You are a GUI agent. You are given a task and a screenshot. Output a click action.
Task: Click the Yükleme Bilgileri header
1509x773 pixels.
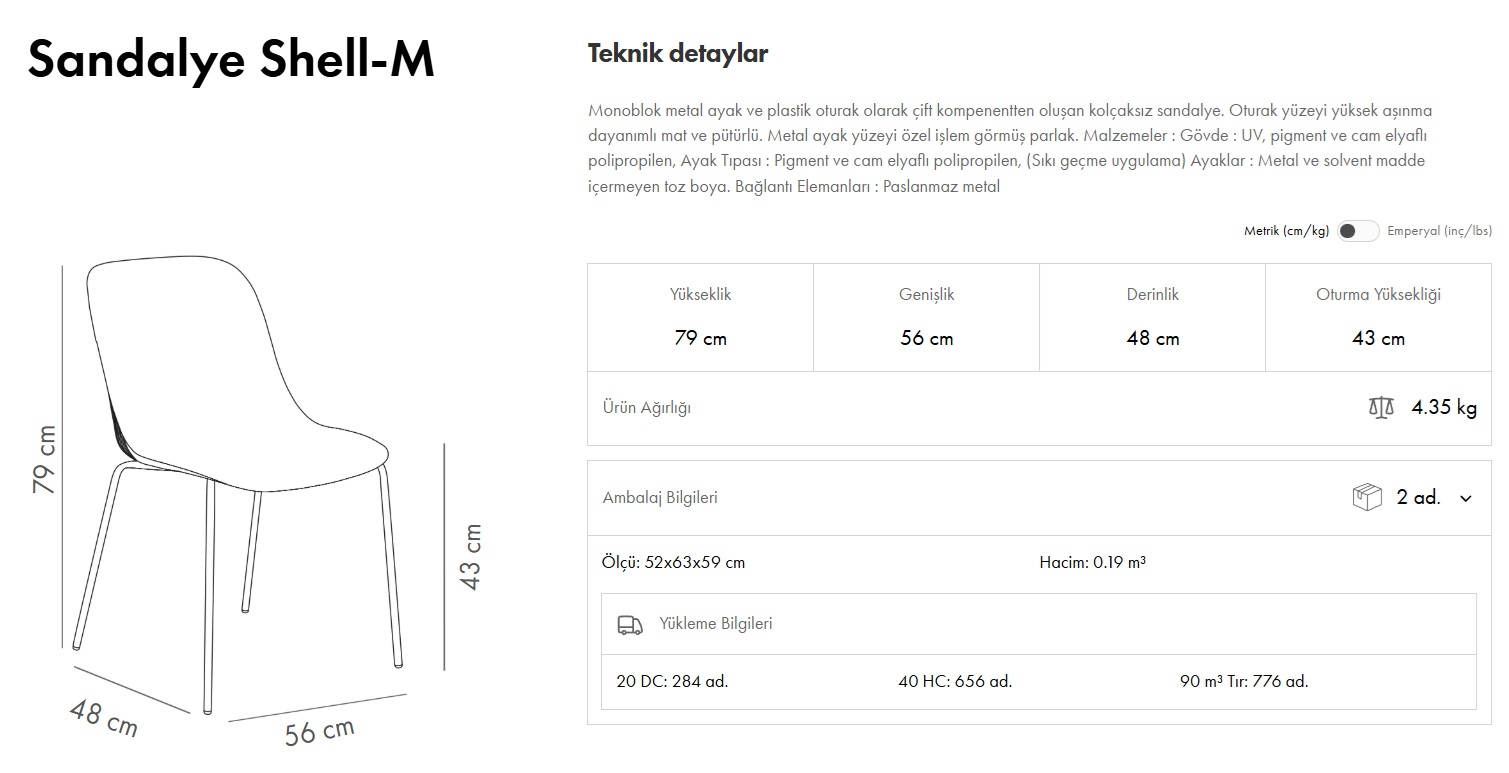(715, 624)
